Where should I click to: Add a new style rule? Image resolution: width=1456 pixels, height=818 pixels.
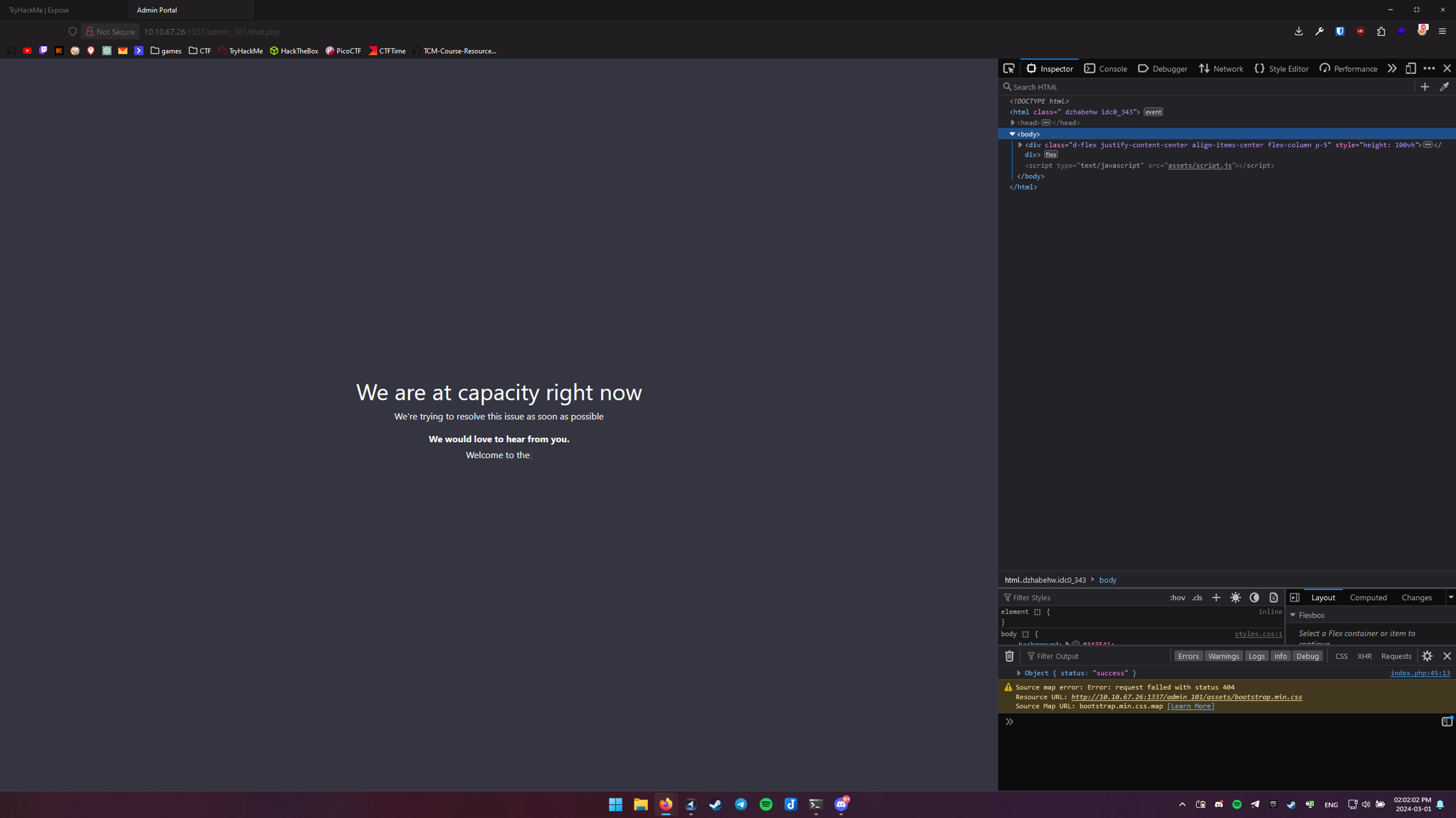pyautogui.click(x=1216, y=598)
